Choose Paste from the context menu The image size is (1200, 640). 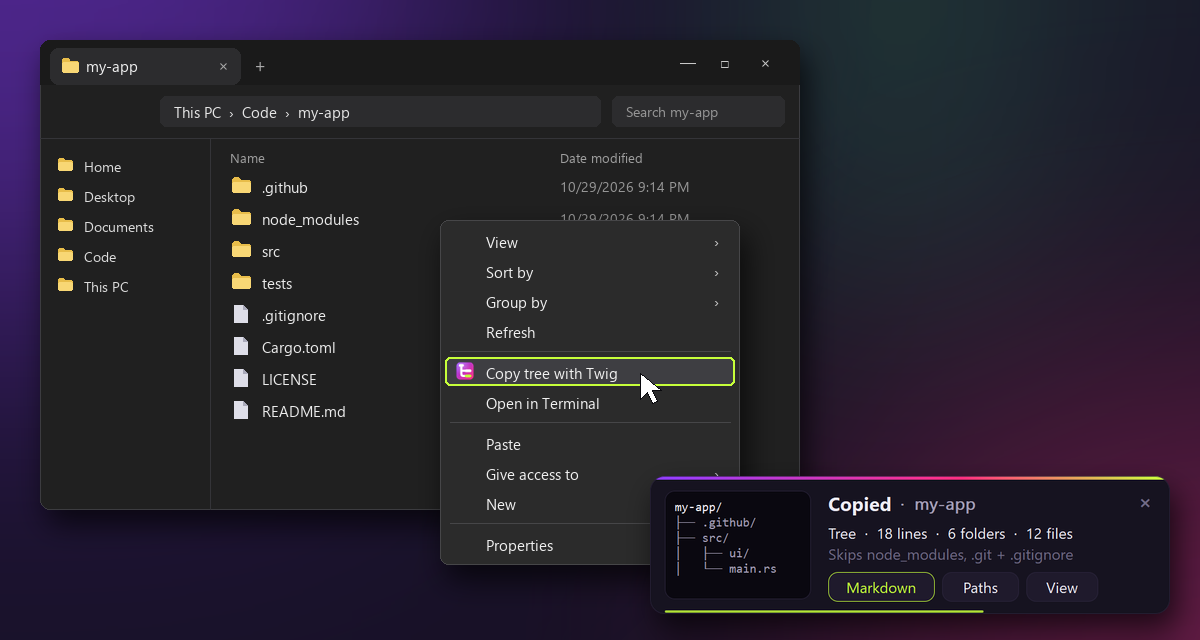coord(590,445)
